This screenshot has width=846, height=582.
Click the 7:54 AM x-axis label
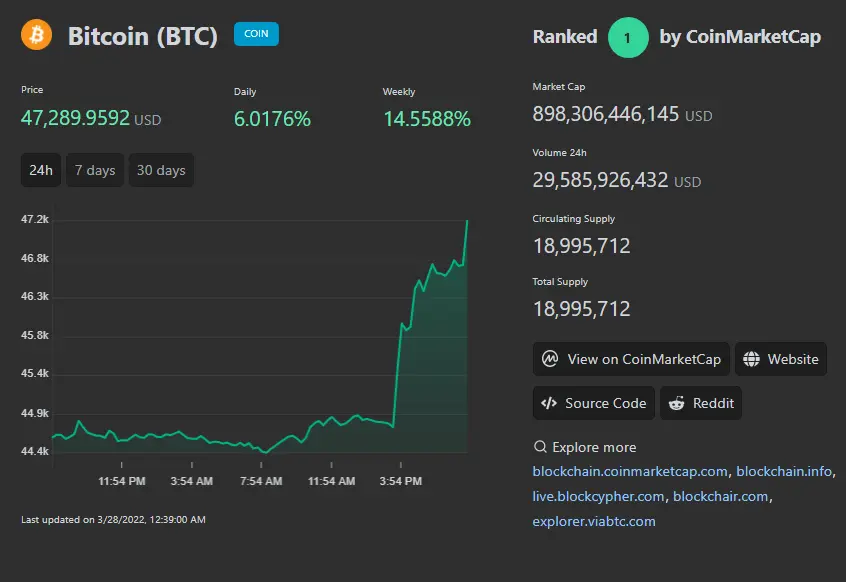click(261, 481)
